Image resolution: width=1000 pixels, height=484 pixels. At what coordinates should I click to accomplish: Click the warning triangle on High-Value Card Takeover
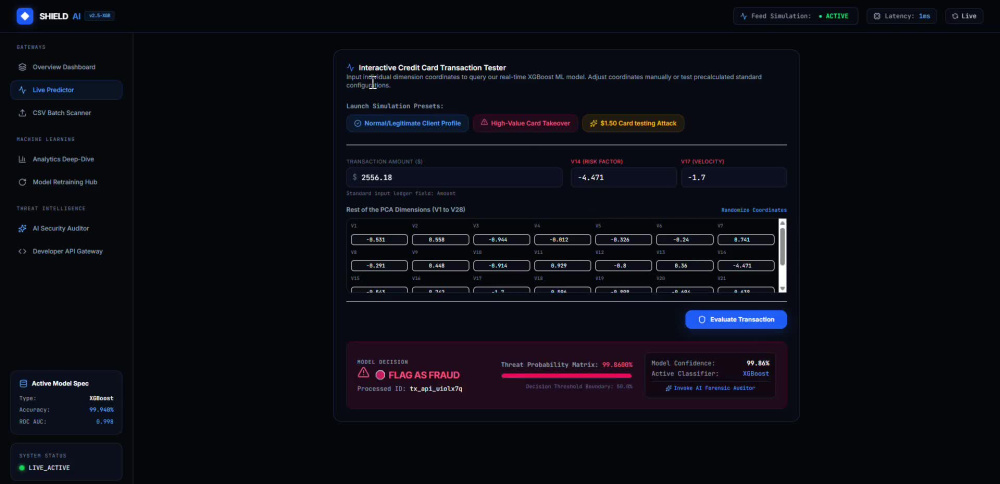484,122
